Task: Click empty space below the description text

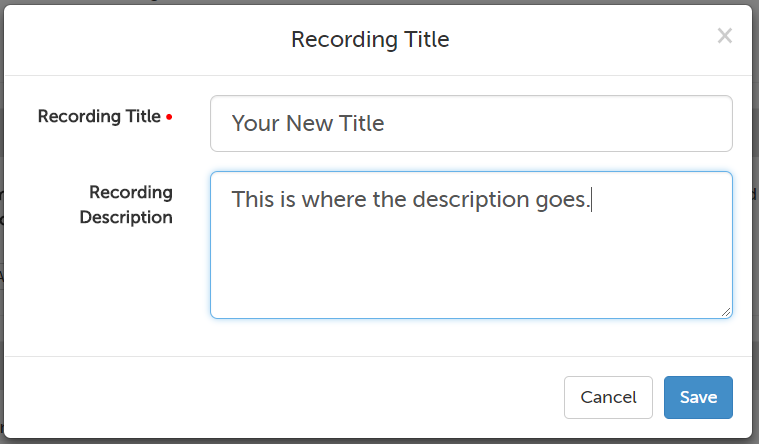Action: (470, 270)
